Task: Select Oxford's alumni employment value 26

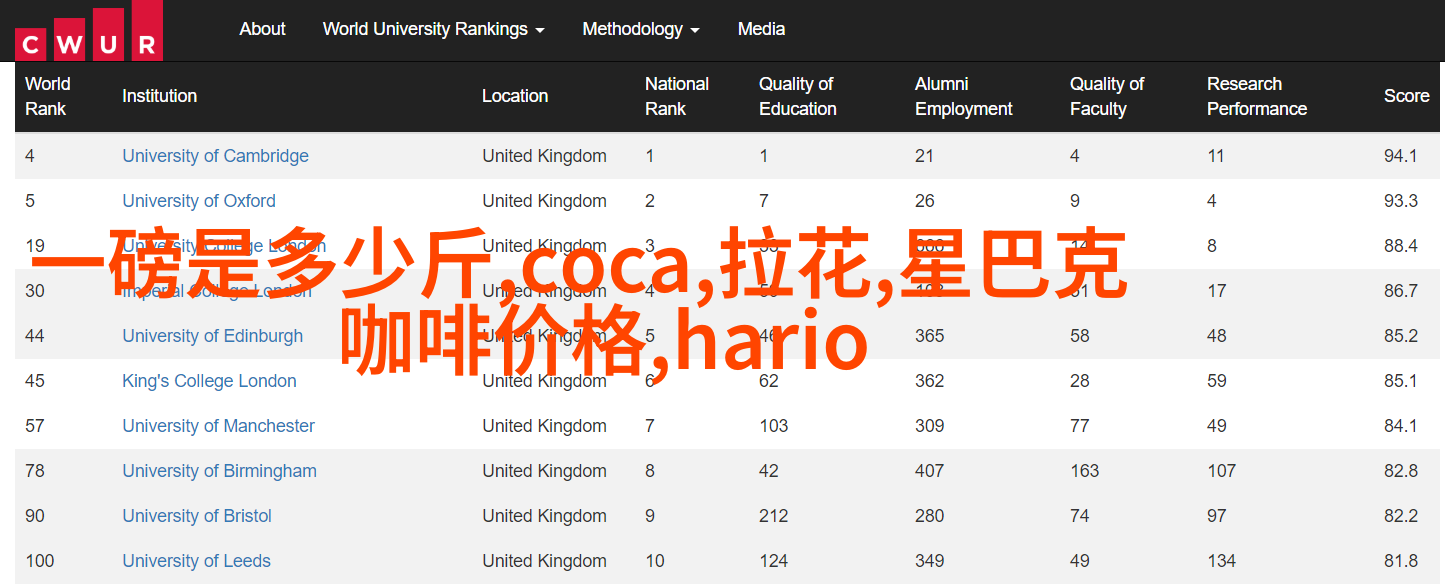Action: pyautogui.click(x=925, y=201)
